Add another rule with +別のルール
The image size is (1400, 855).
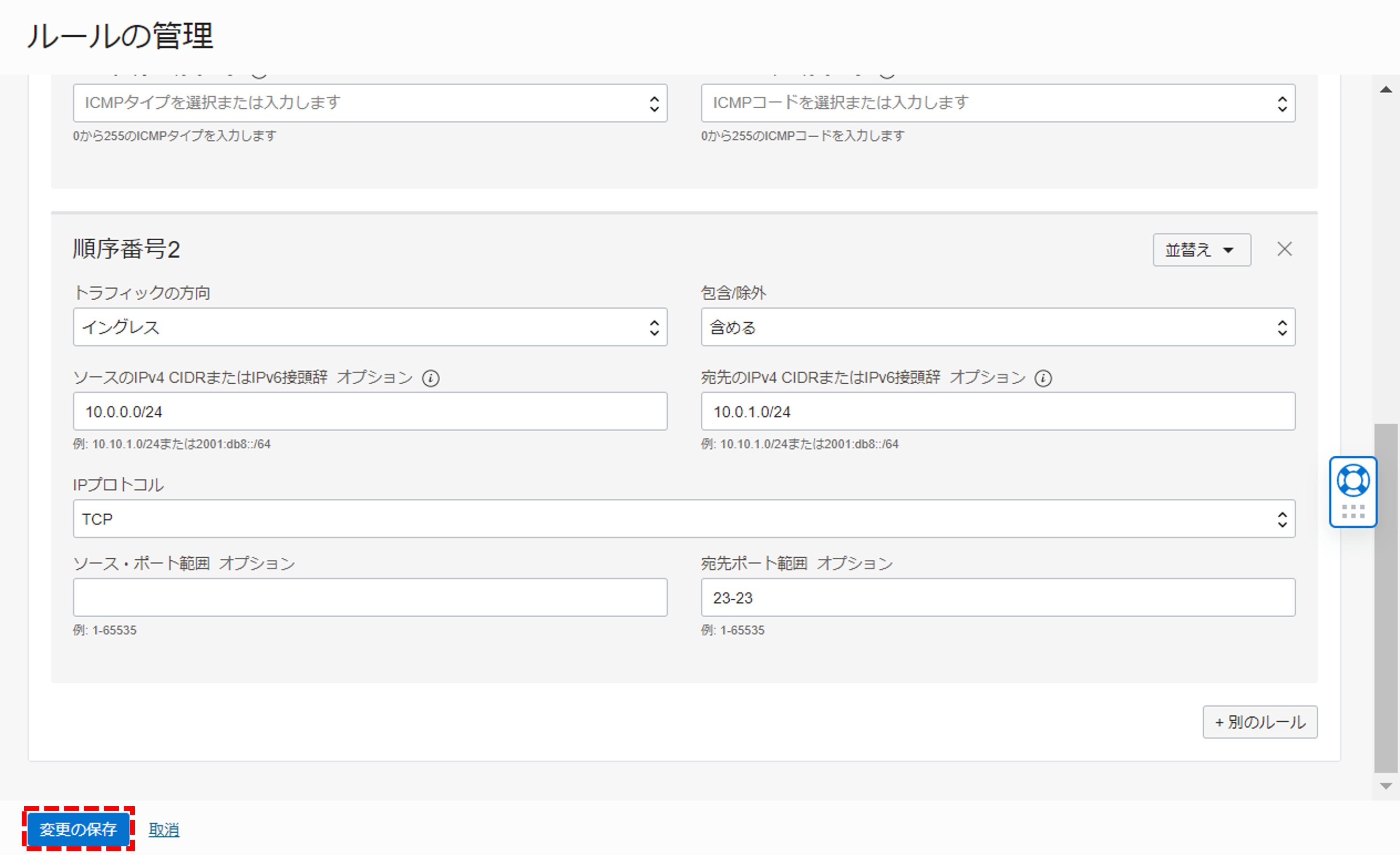[x=1260, y=722]
